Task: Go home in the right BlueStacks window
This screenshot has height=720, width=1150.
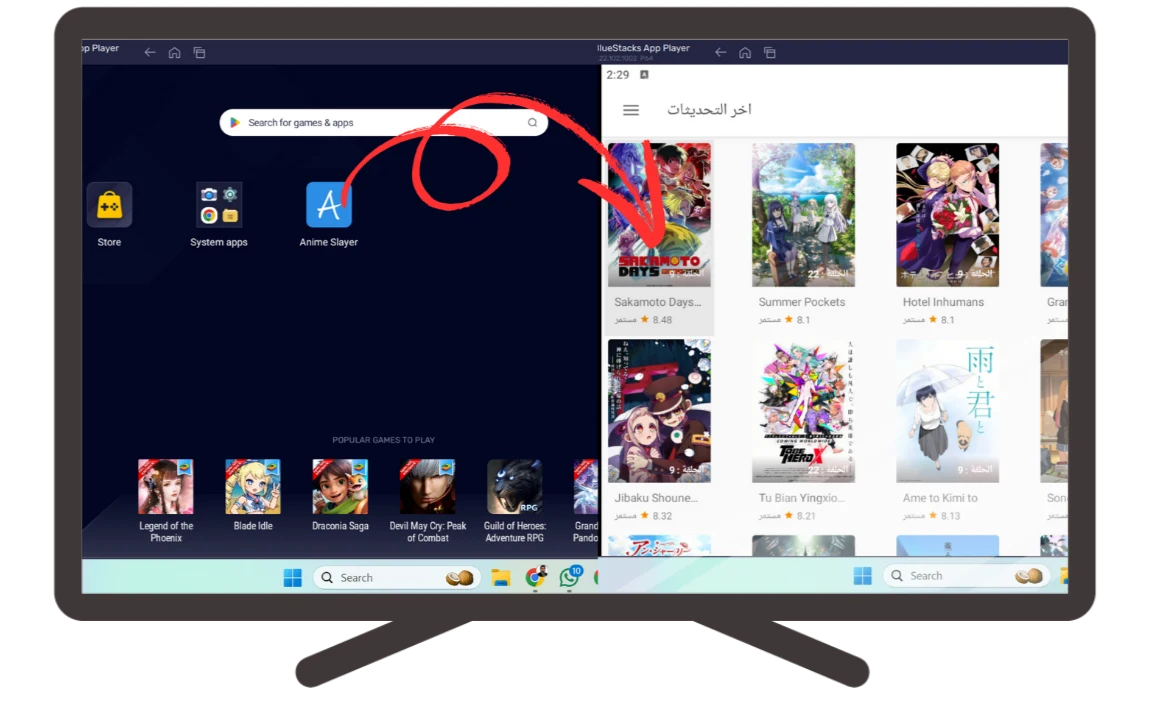Action: 745,52
